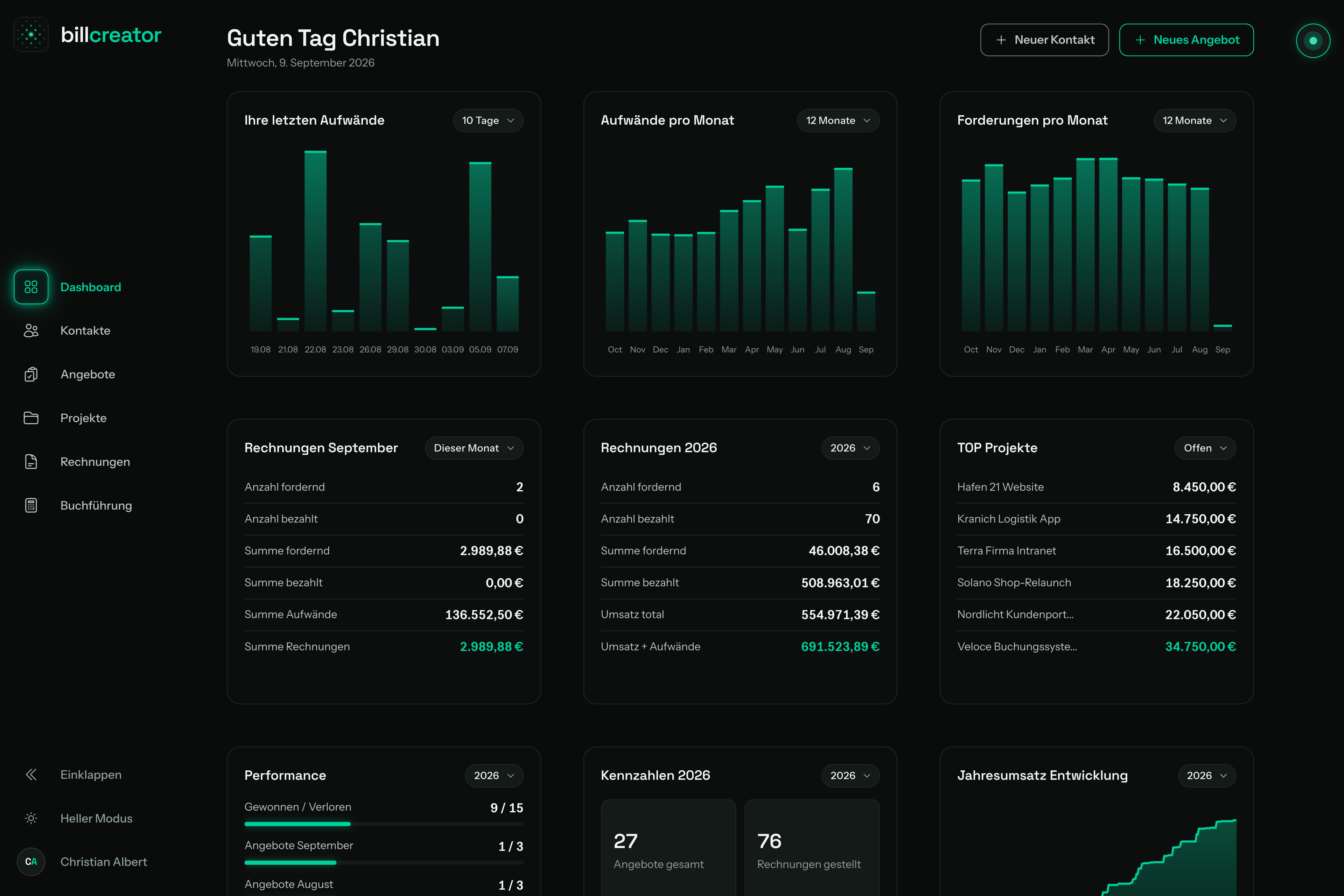Select the Angebote gesamt 27 tile

click(668, 848)
